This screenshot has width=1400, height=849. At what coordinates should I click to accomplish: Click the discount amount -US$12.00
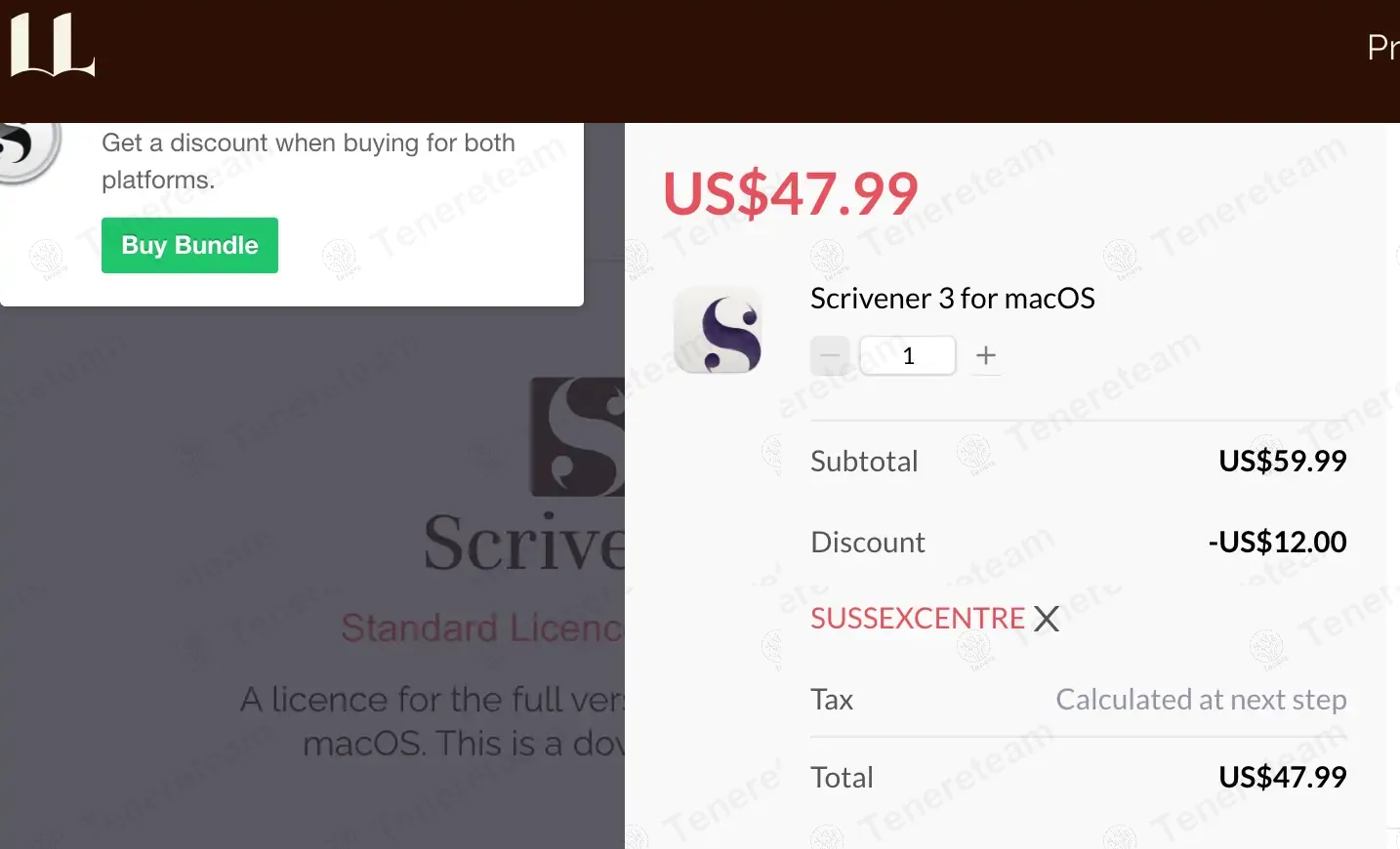(1278, 542)
